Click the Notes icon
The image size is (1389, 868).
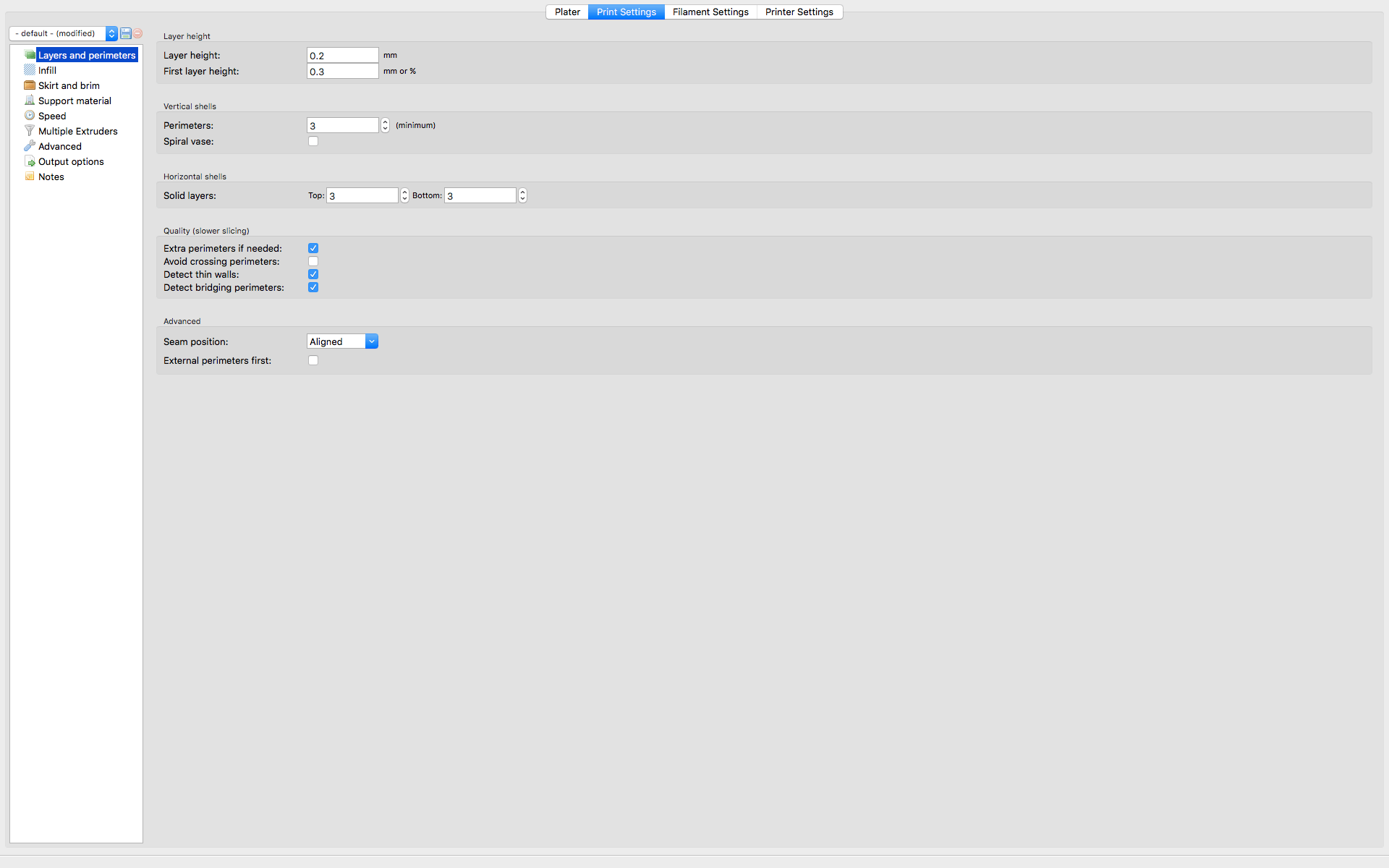(x=30, y=176)
